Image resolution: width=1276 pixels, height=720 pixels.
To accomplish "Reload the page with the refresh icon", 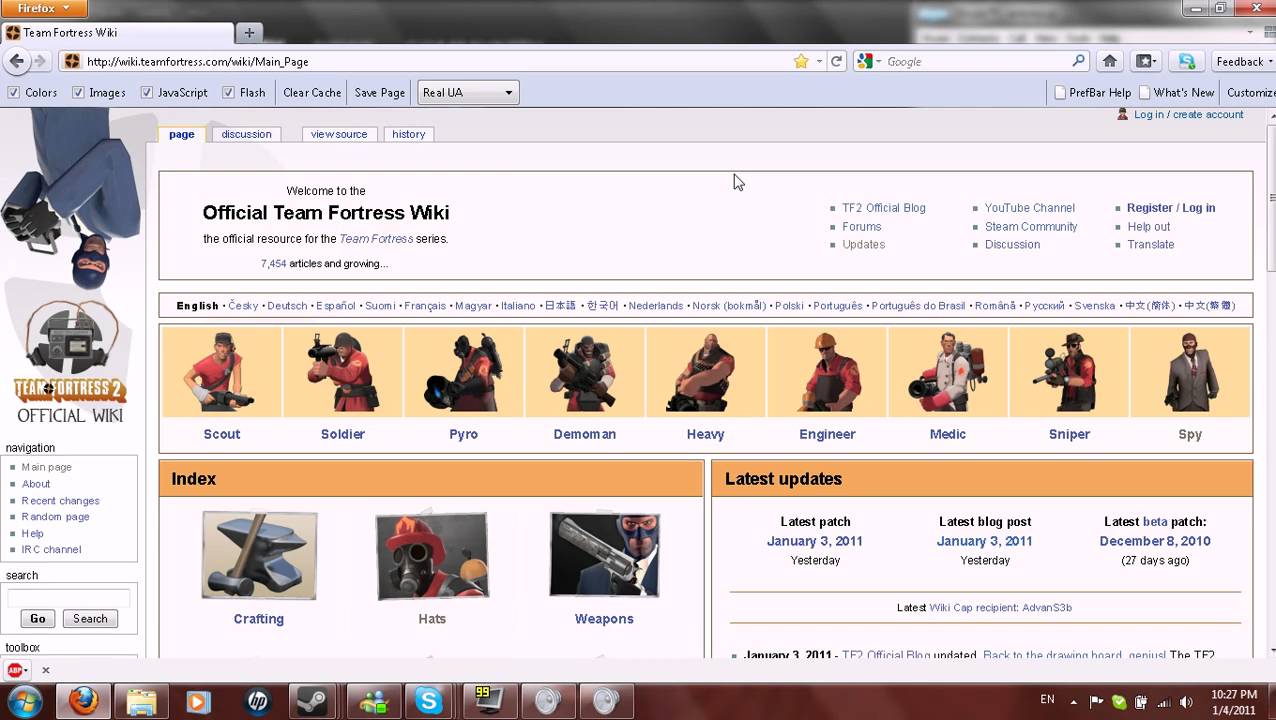I will click(837, 61).
